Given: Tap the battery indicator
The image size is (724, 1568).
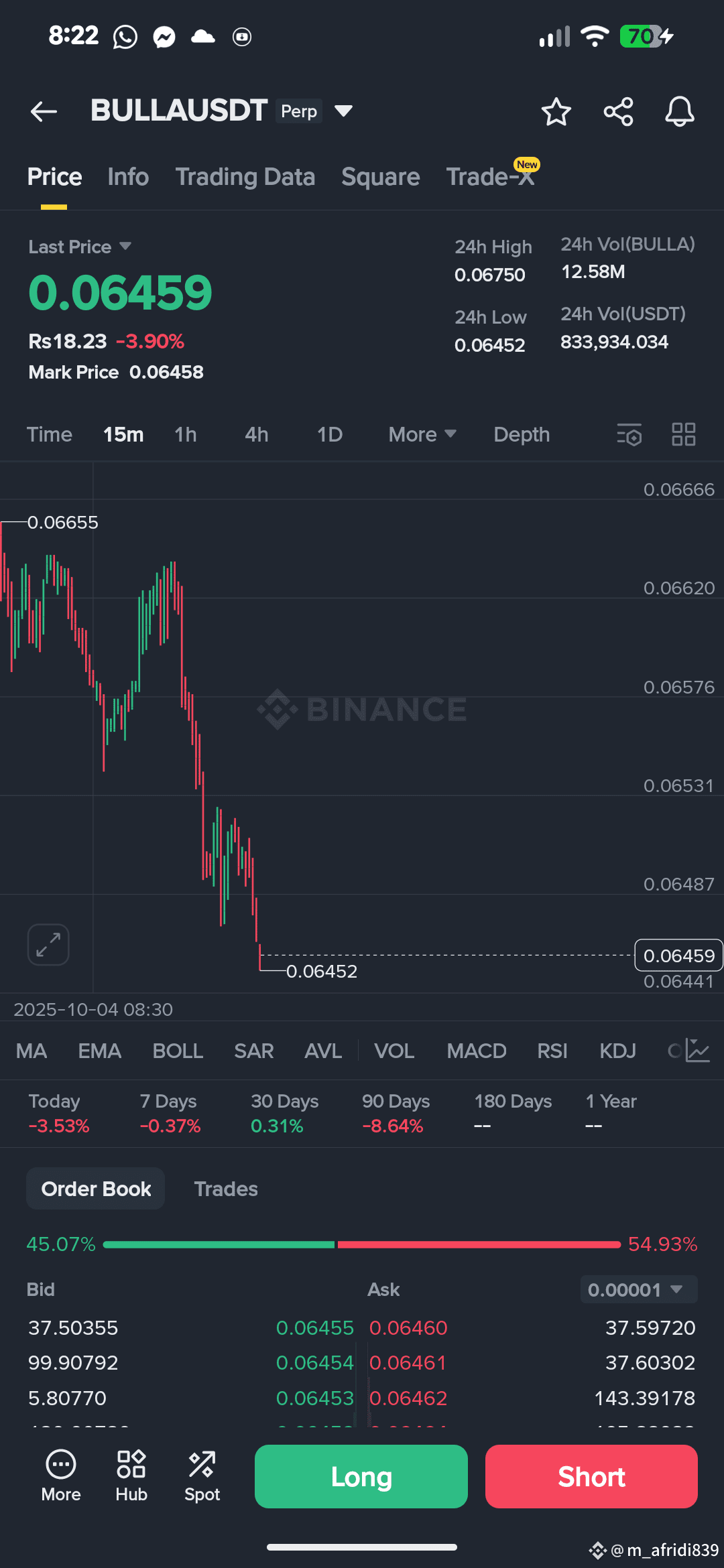Looking at the screenshot, I should (647, 36).
